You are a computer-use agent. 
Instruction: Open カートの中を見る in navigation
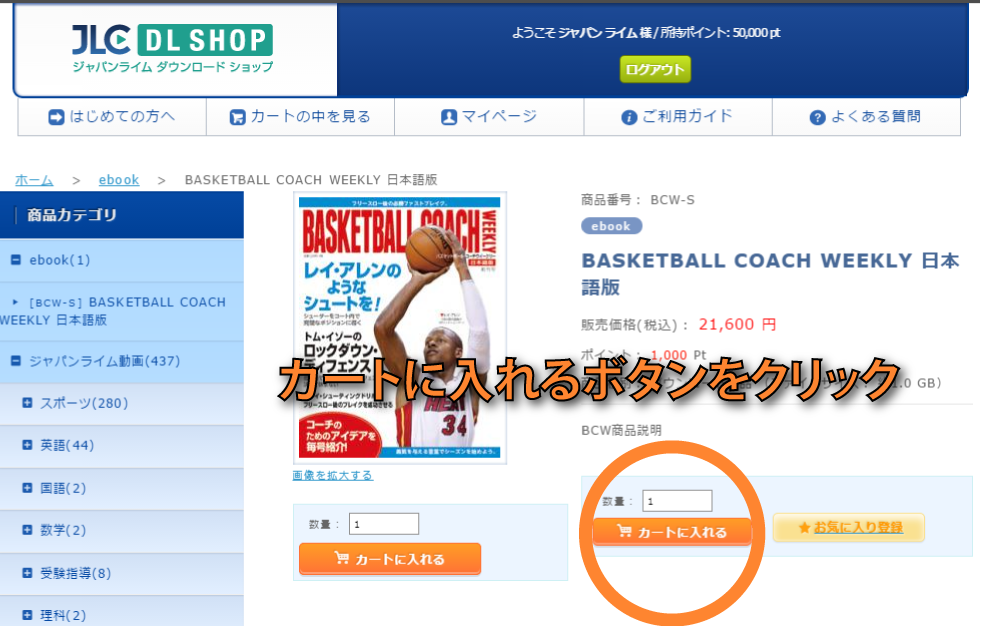click(x=300, y=117)
